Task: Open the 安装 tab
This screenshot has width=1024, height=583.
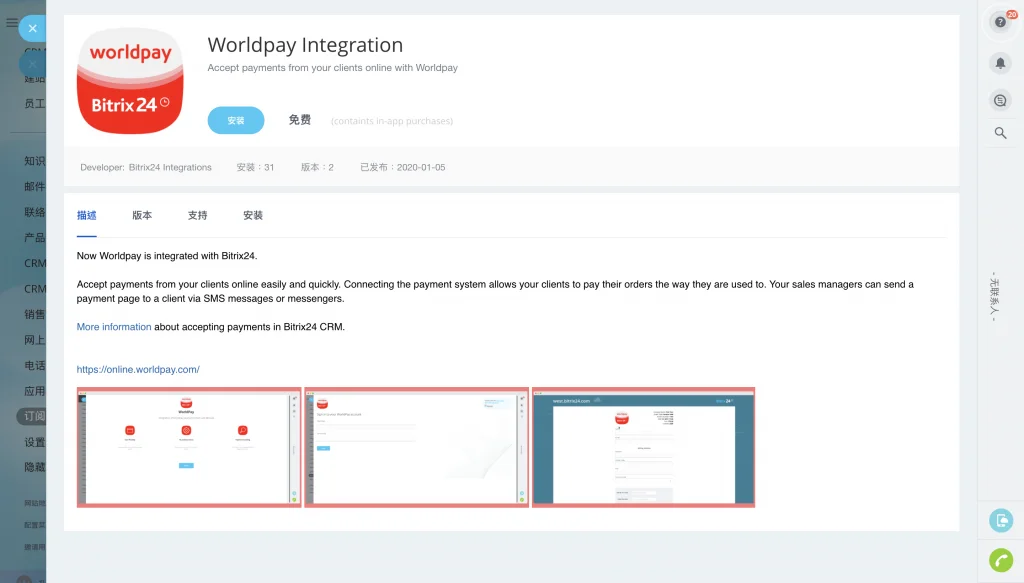Action: click(253, 215)
